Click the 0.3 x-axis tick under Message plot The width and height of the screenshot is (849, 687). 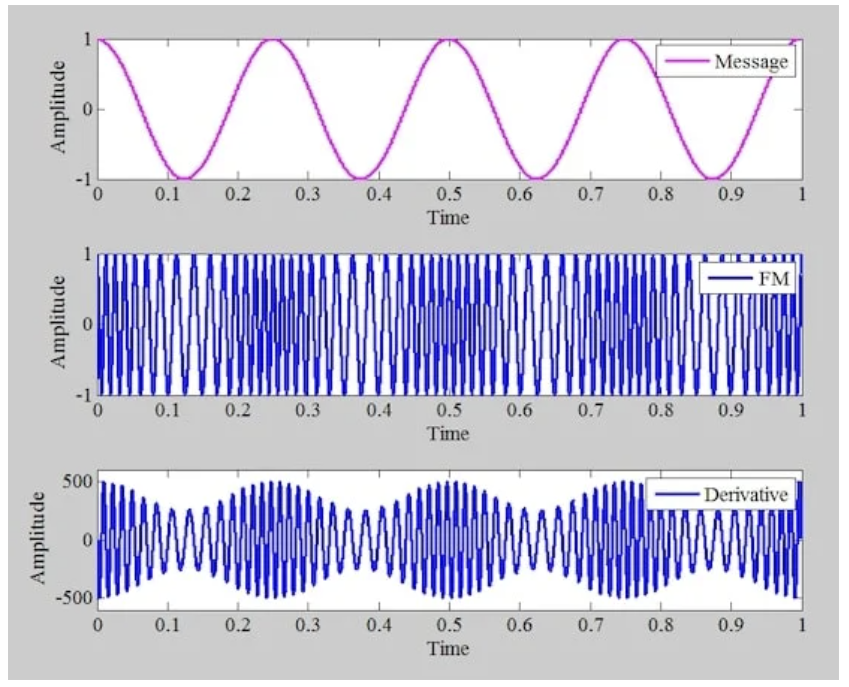click(x=309, y=193)
